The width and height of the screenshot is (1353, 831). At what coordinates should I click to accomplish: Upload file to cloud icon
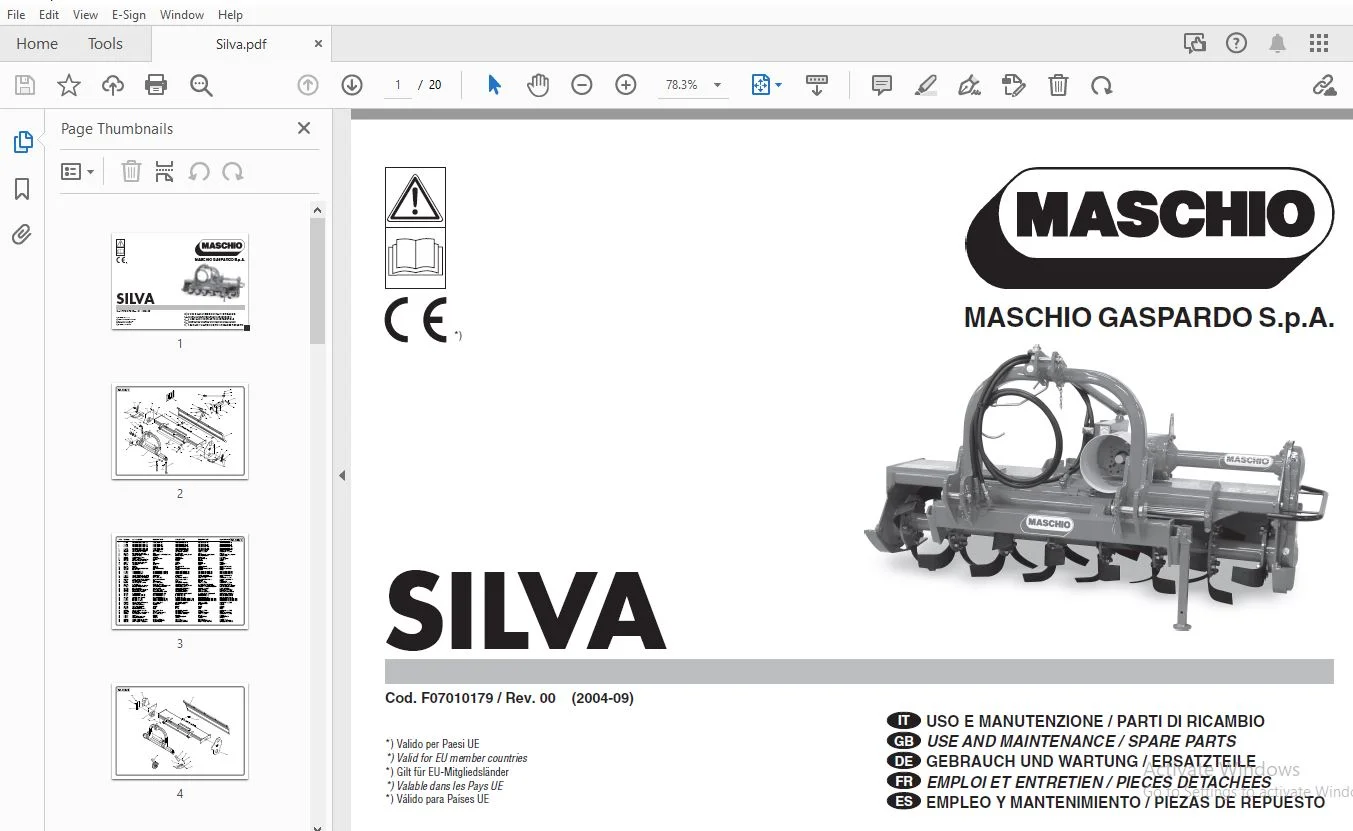(x=113, y=85)
